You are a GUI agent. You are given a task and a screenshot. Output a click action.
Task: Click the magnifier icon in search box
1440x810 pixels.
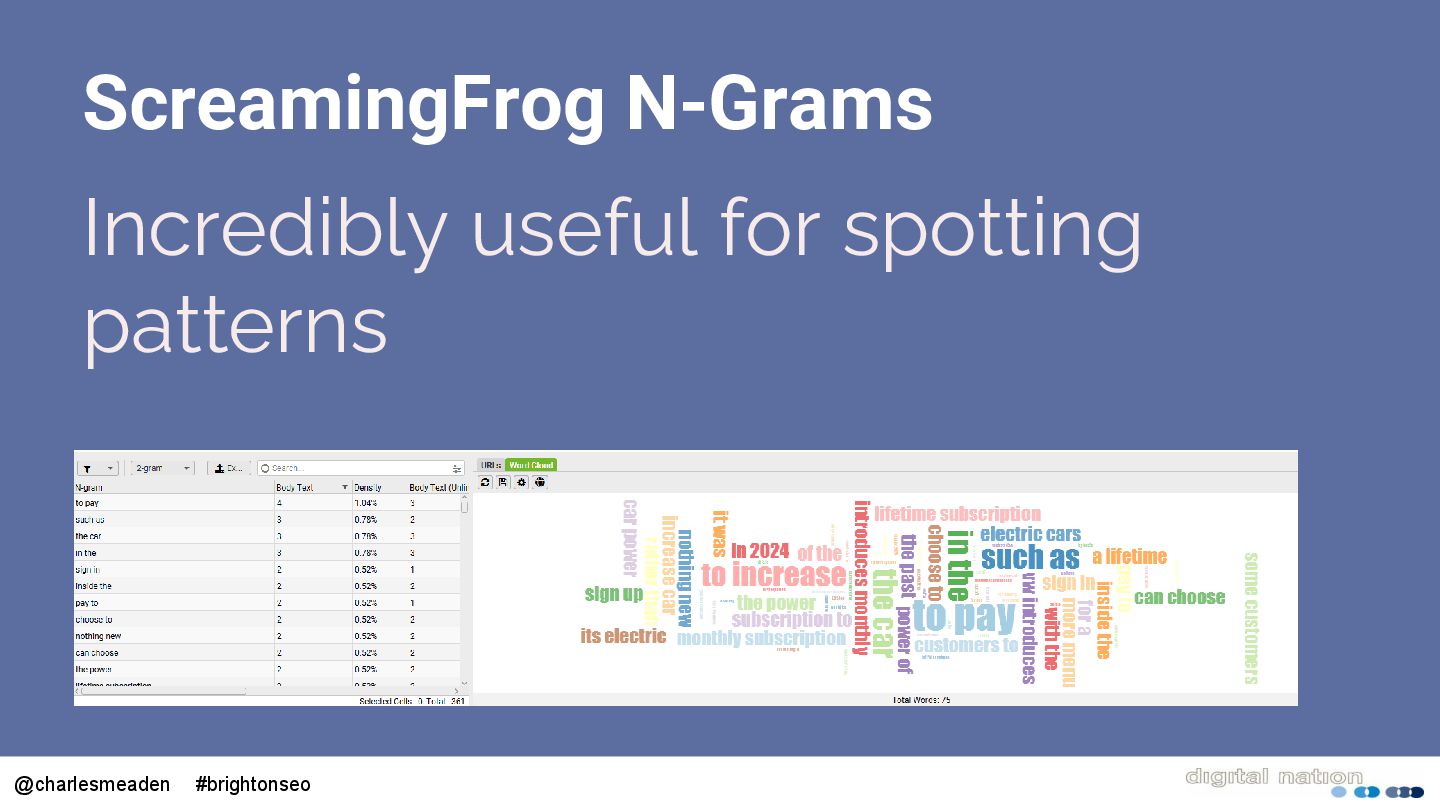(x=265, y=468)
